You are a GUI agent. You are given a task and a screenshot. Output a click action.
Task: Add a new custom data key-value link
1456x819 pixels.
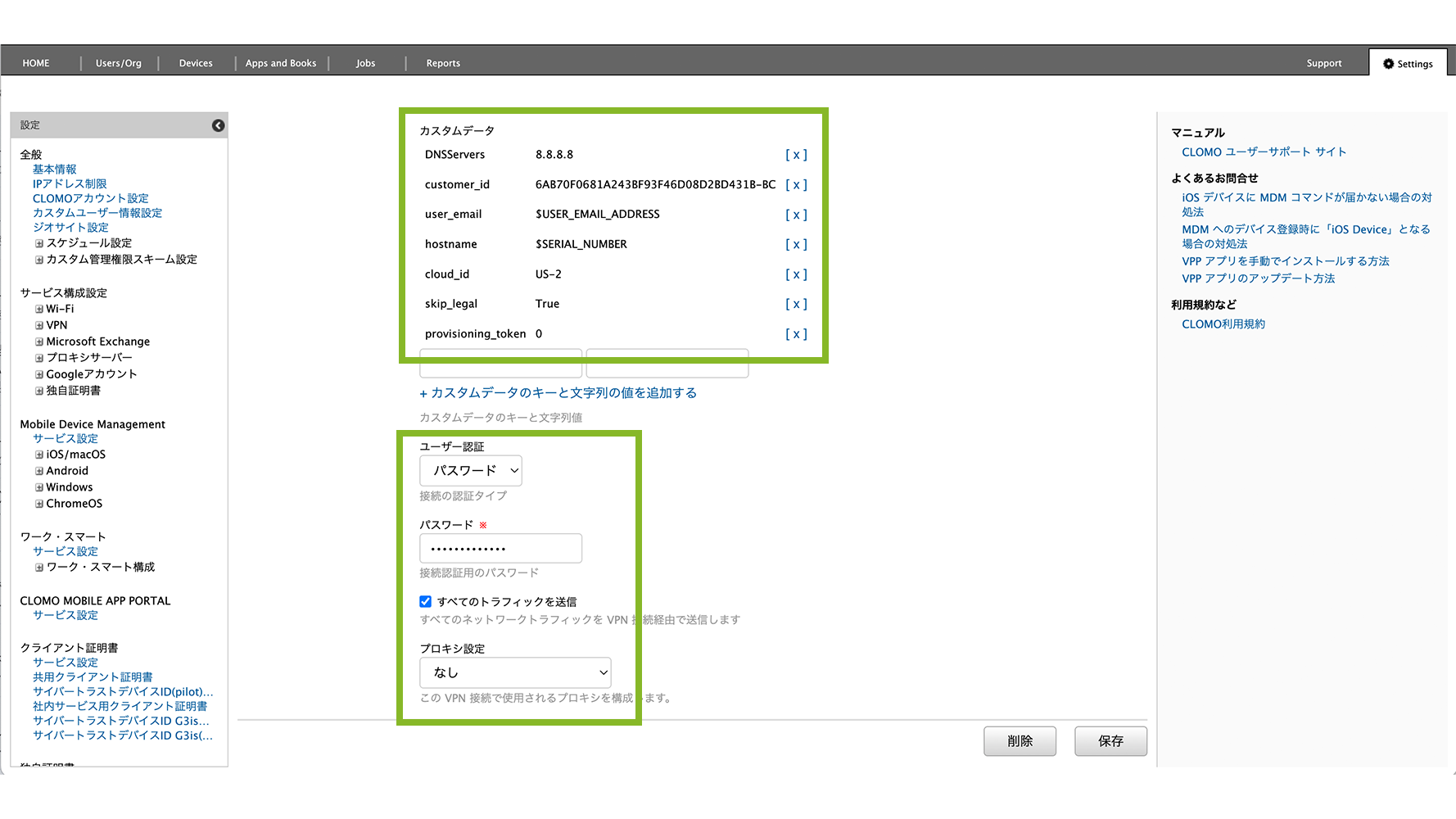click(x=558, y=393)
